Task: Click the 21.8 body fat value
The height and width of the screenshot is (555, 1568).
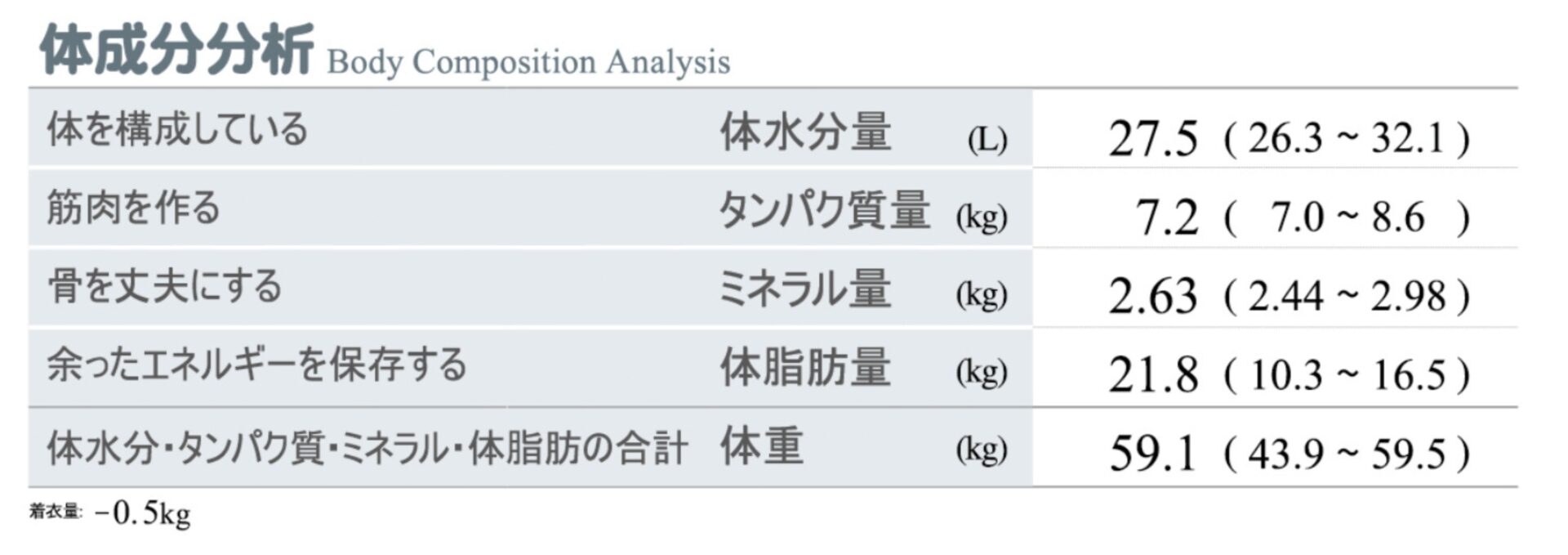Action: tap(1153, 375)
